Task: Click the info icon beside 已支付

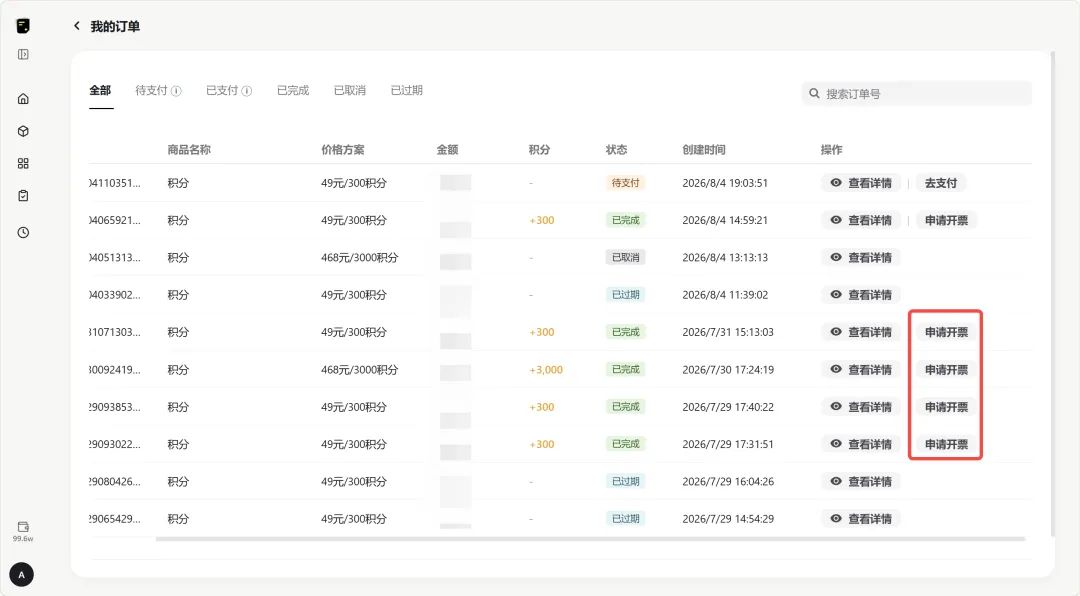Action: pos(247,91)
